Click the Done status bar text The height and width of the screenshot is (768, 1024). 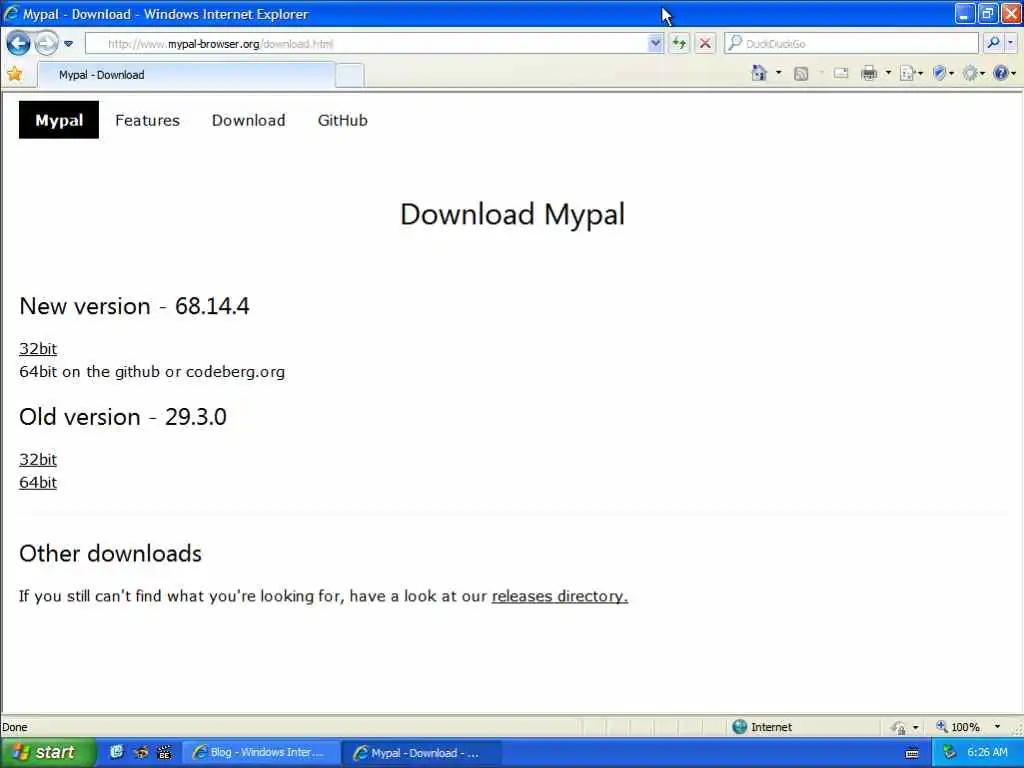click(14, 727)
